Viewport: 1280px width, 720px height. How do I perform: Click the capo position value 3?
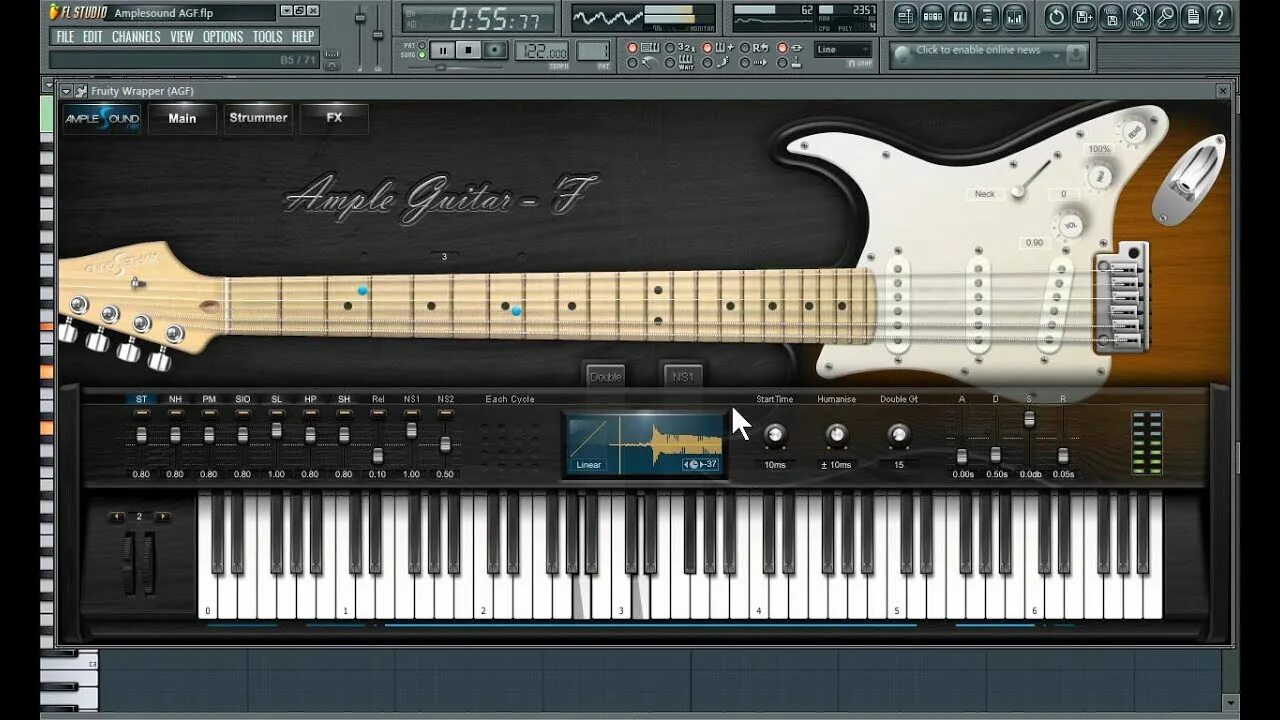pos(444,257)
